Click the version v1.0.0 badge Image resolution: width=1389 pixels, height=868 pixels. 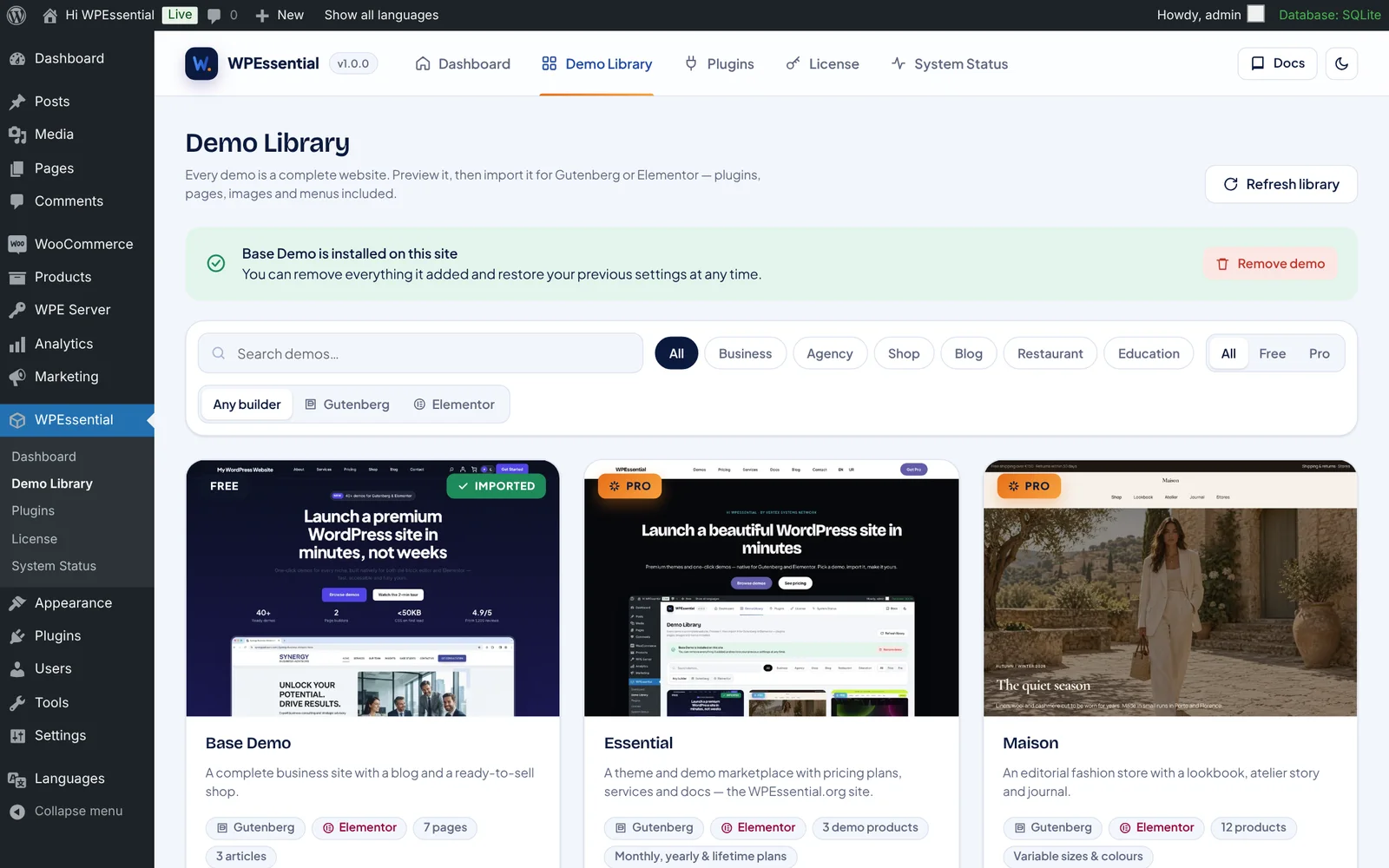(353, 63)
